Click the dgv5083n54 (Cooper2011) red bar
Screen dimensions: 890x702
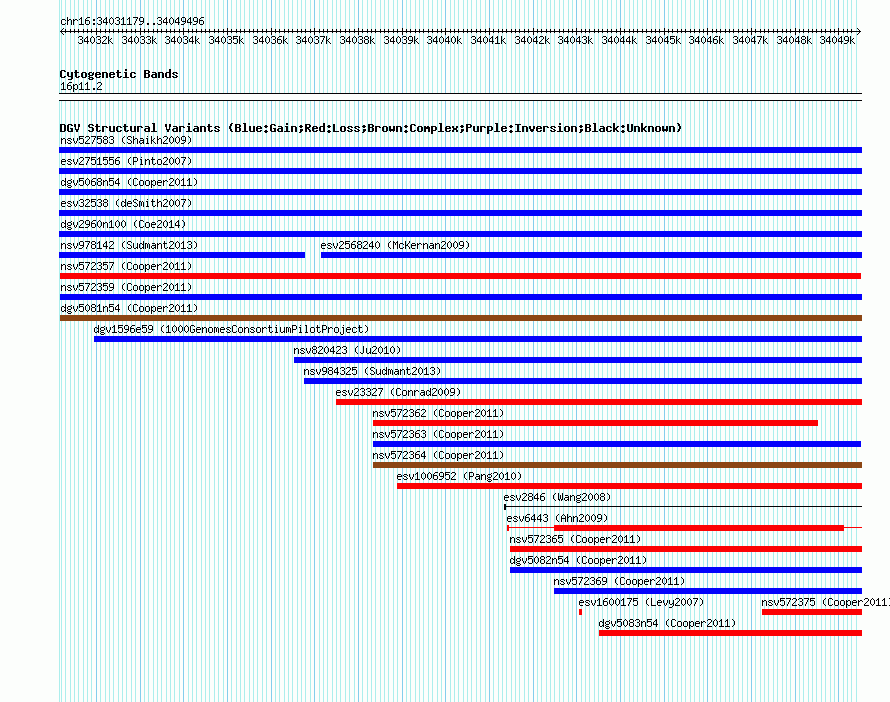pos(730,633)
